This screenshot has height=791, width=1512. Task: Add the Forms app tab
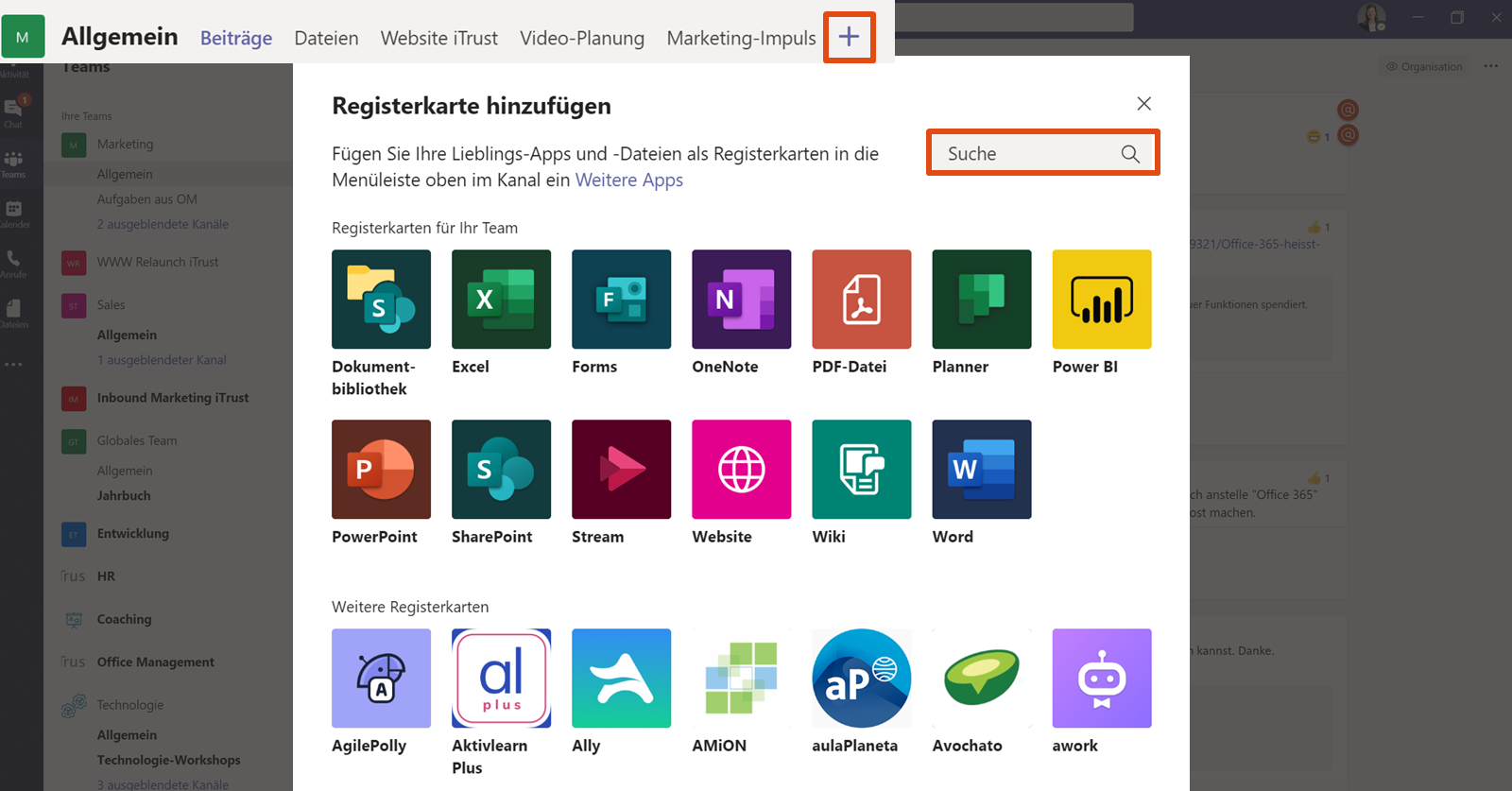[621, 300]
